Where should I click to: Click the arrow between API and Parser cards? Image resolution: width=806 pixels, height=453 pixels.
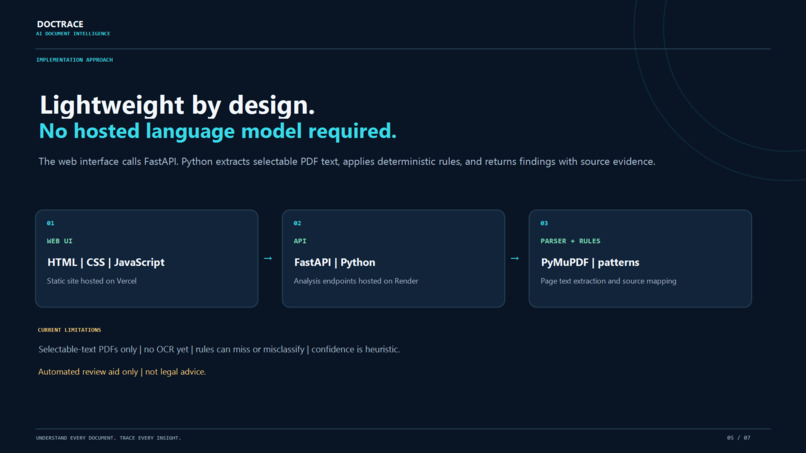coord(515,258)
